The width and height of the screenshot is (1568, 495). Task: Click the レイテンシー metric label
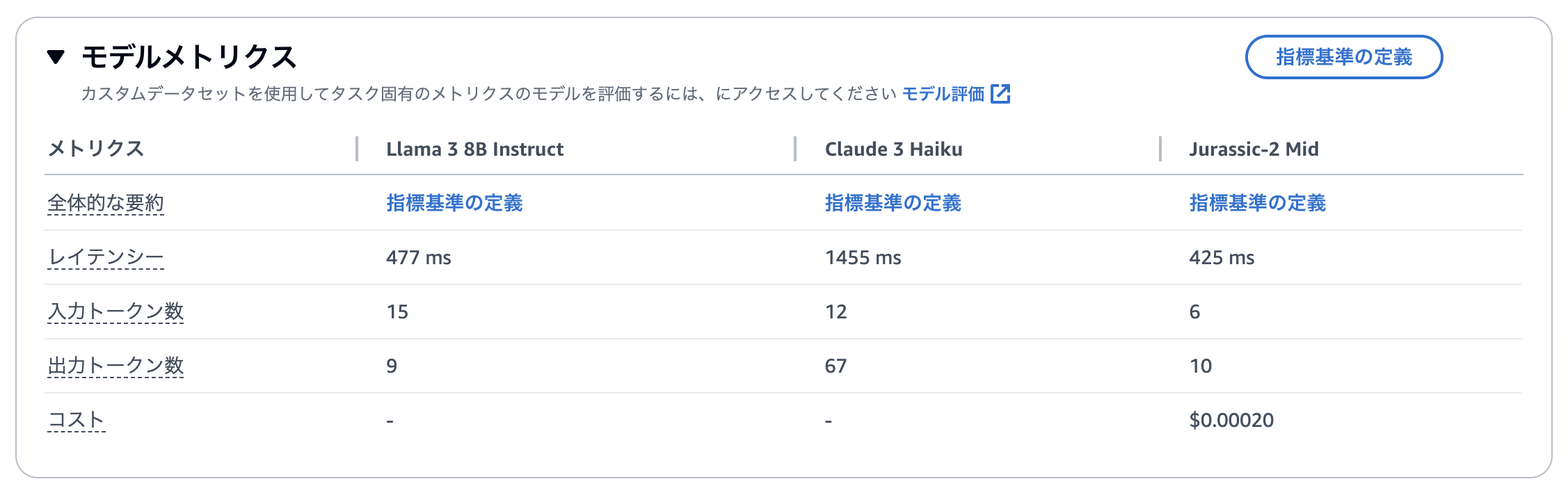106,257
